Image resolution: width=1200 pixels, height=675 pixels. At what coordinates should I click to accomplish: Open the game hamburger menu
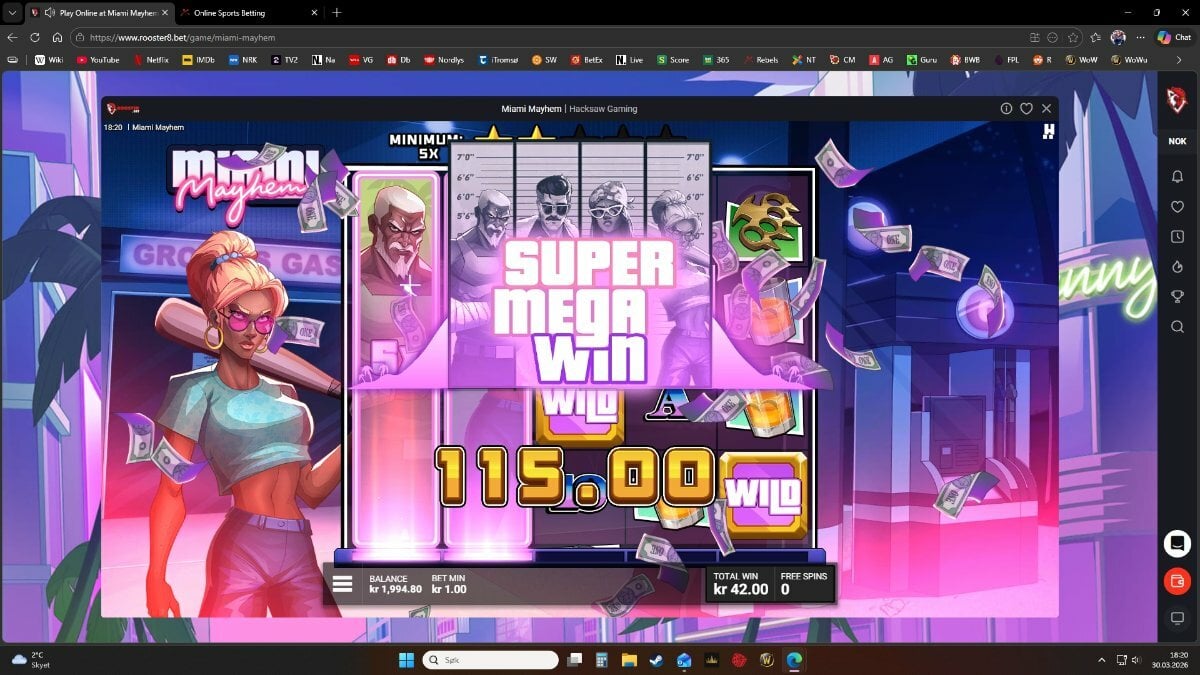342,584
